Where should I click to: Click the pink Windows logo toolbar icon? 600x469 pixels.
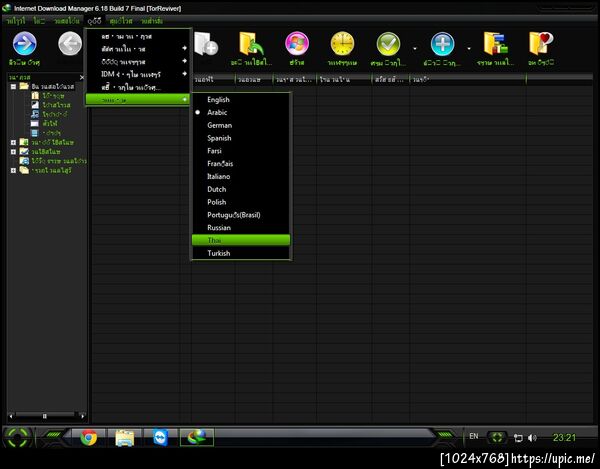tap(297, 44)
